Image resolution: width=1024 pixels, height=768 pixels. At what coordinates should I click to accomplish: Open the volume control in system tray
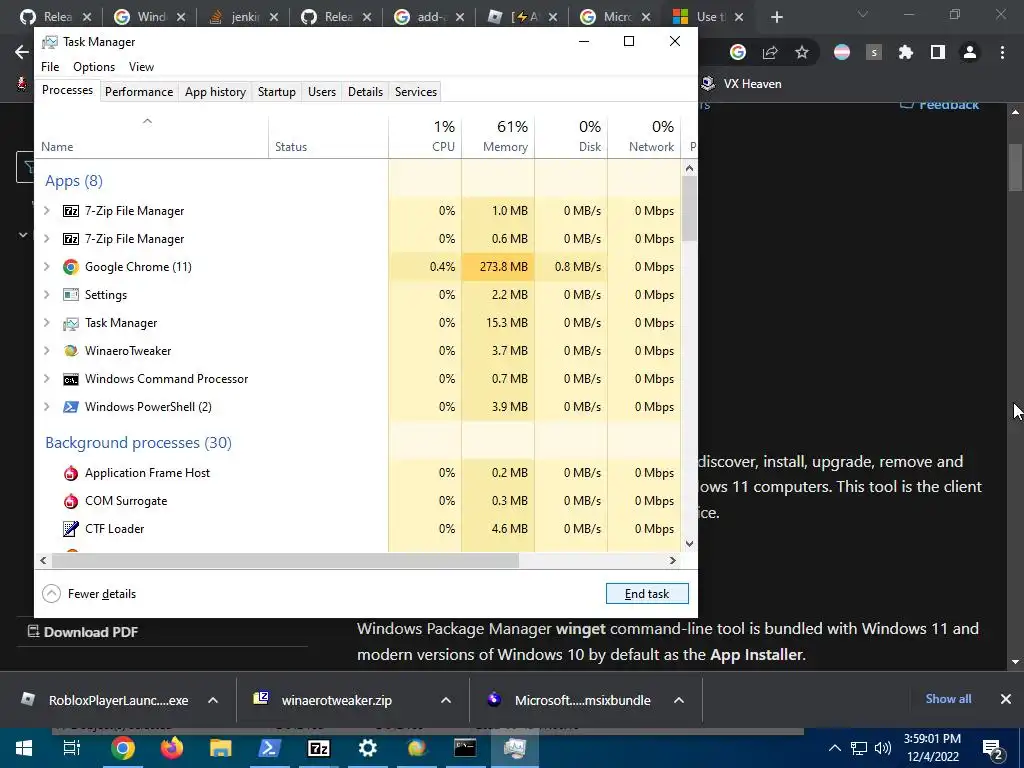[883, 748]
